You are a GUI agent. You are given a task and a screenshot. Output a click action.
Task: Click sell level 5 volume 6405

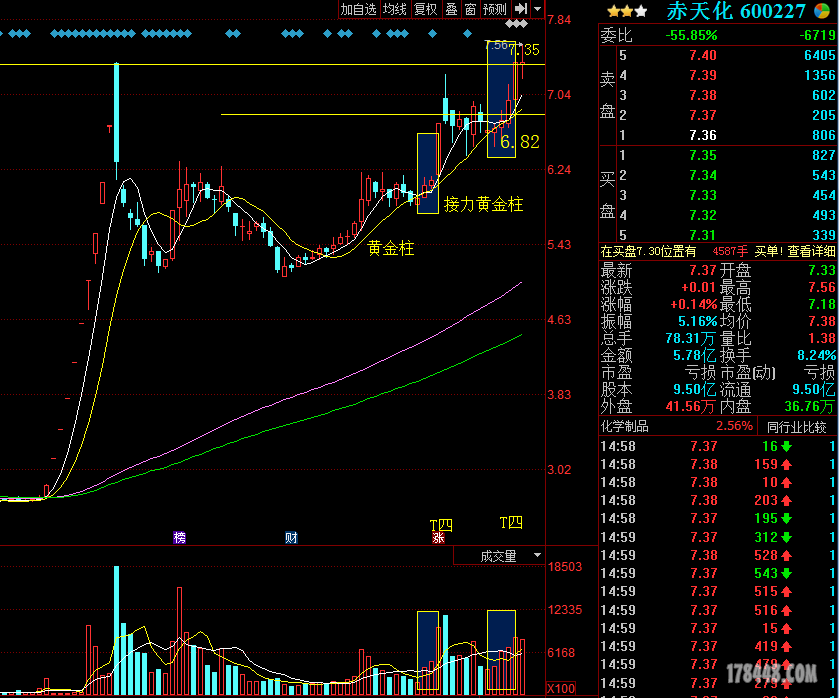[819, 55]
